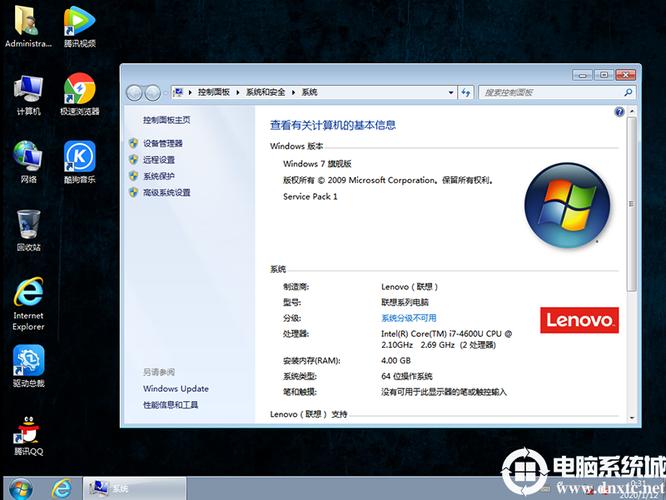Image resolution: width=666 pixels, height=500 pixels.
Task: Click 系统和安全 breadcrumb segment
Action: (x=265, y=92)
